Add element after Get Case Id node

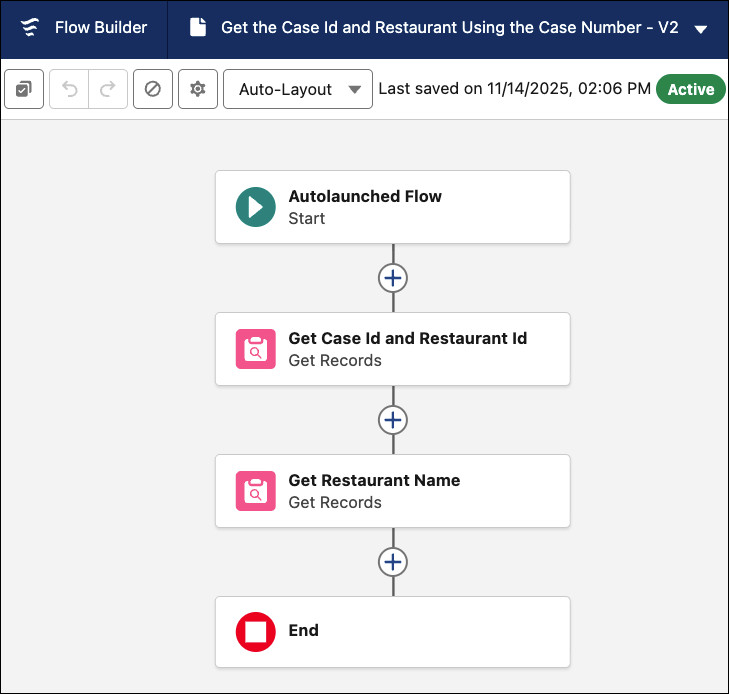click(x=393, y=420)
